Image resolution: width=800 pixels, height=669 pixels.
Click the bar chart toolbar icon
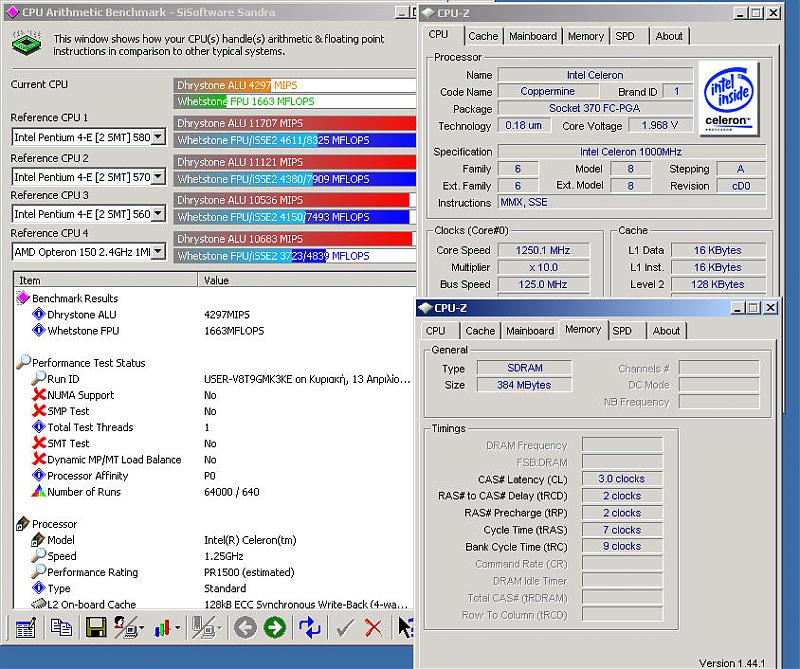[162, 628]
